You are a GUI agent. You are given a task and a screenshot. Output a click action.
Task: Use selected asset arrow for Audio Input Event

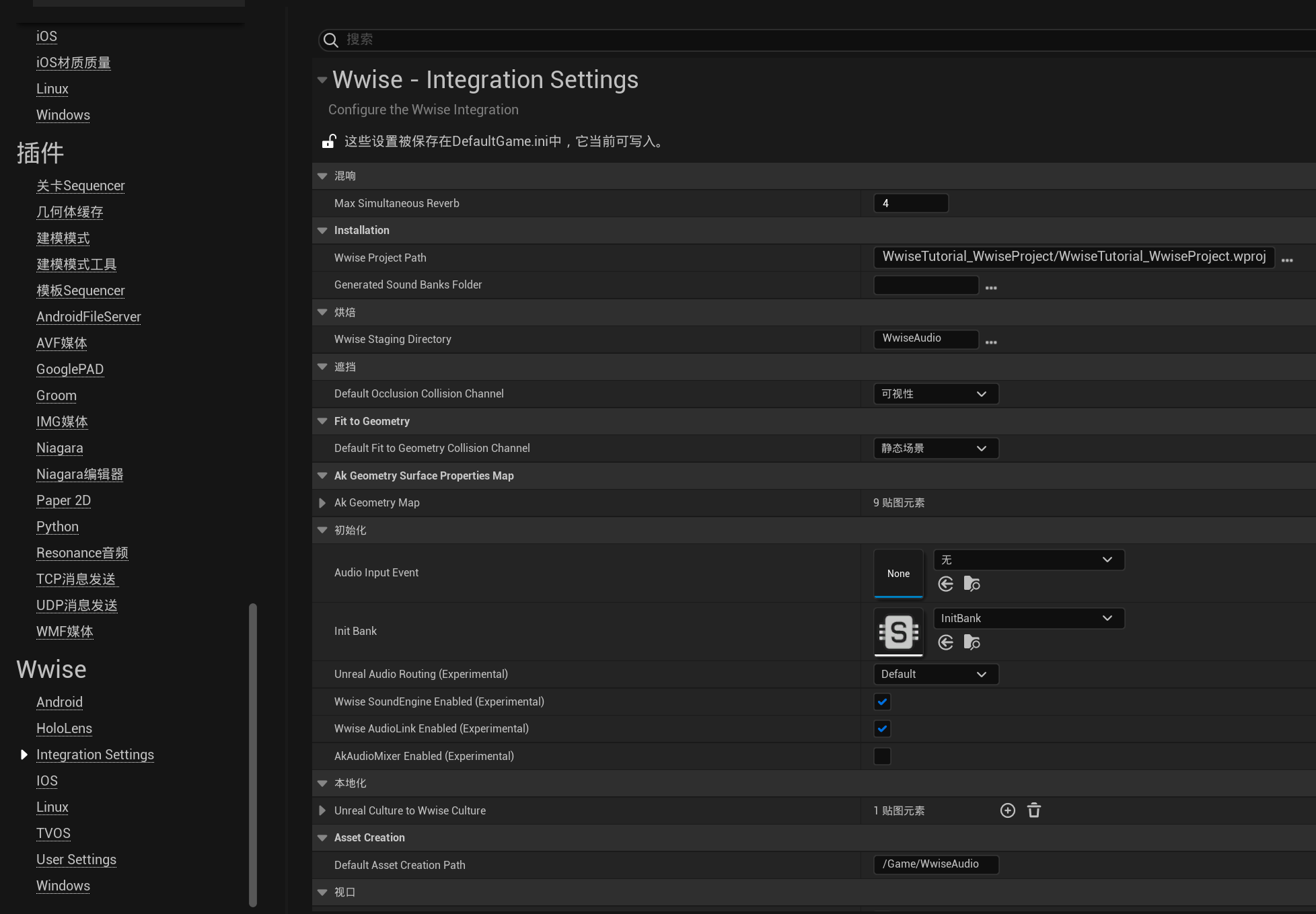click(x=945, y=584)
